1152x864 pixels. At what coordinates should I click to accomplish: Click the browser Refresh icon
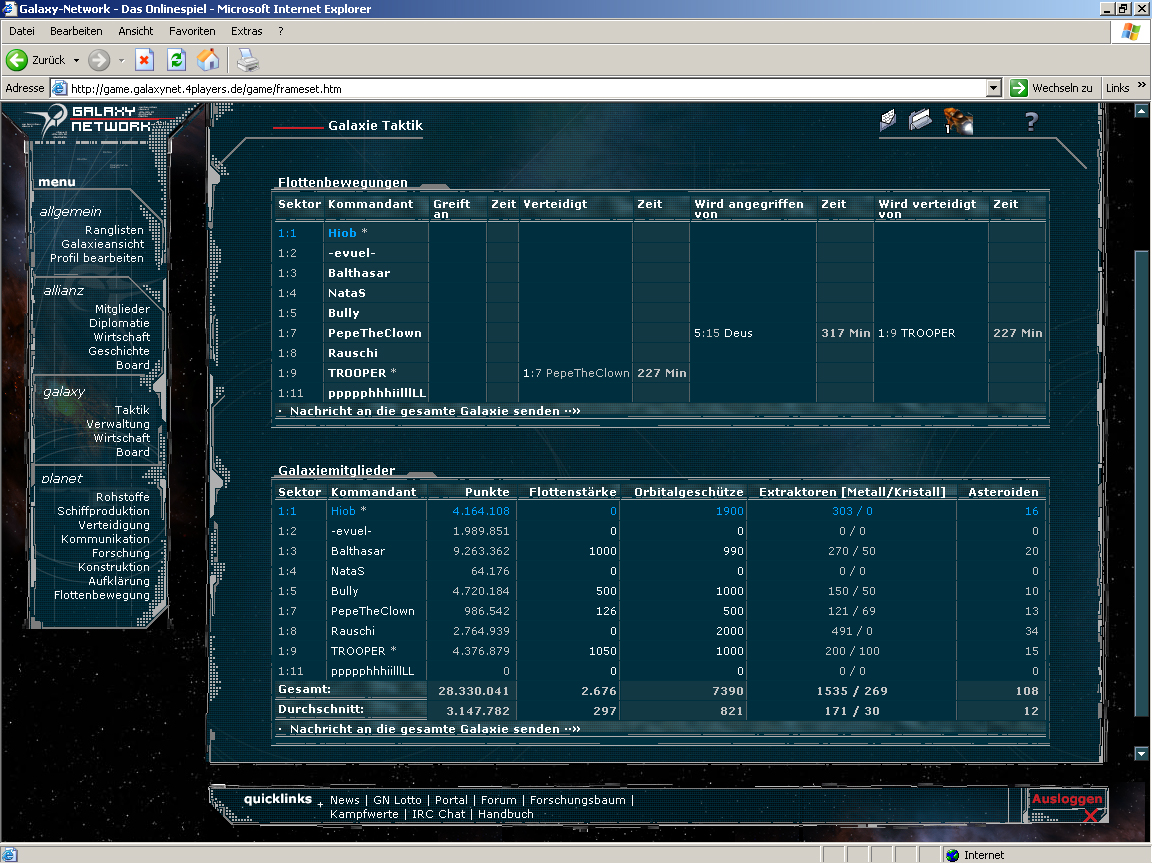(176, 60)
